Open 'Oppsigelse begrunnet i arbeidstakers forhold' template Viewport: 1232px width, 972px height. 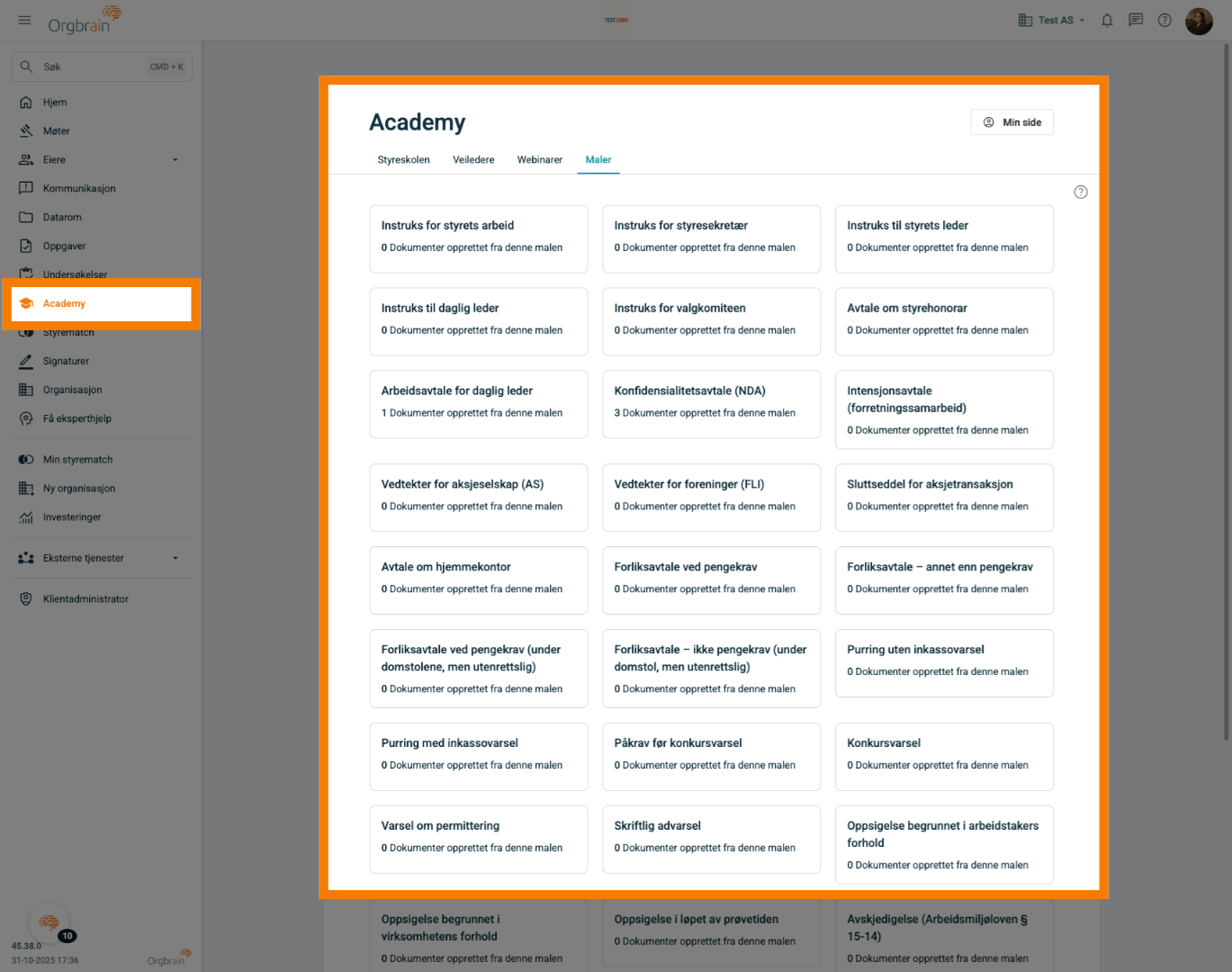point(944,845)
